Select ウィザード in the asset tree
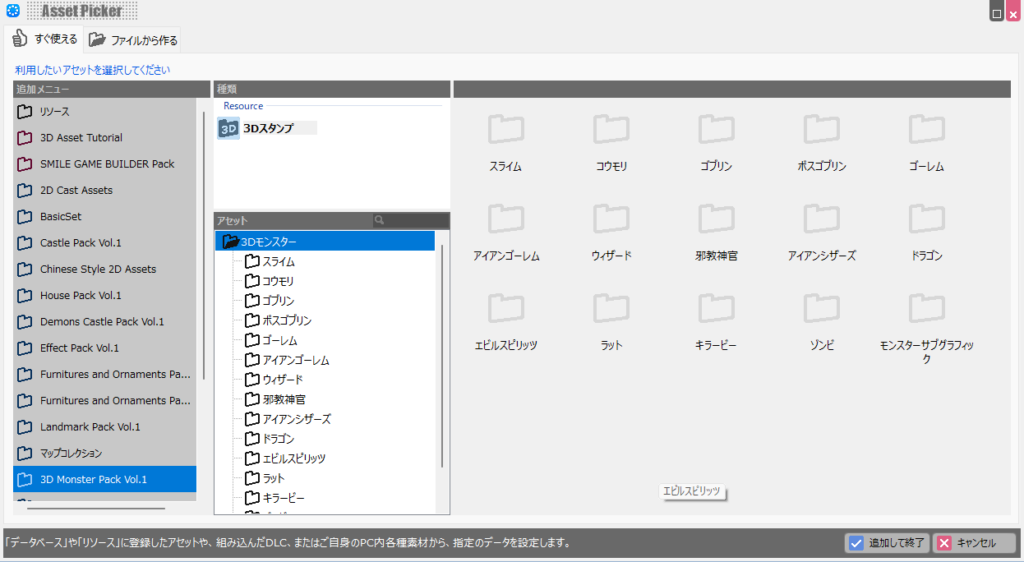 [x=282, y=380]
